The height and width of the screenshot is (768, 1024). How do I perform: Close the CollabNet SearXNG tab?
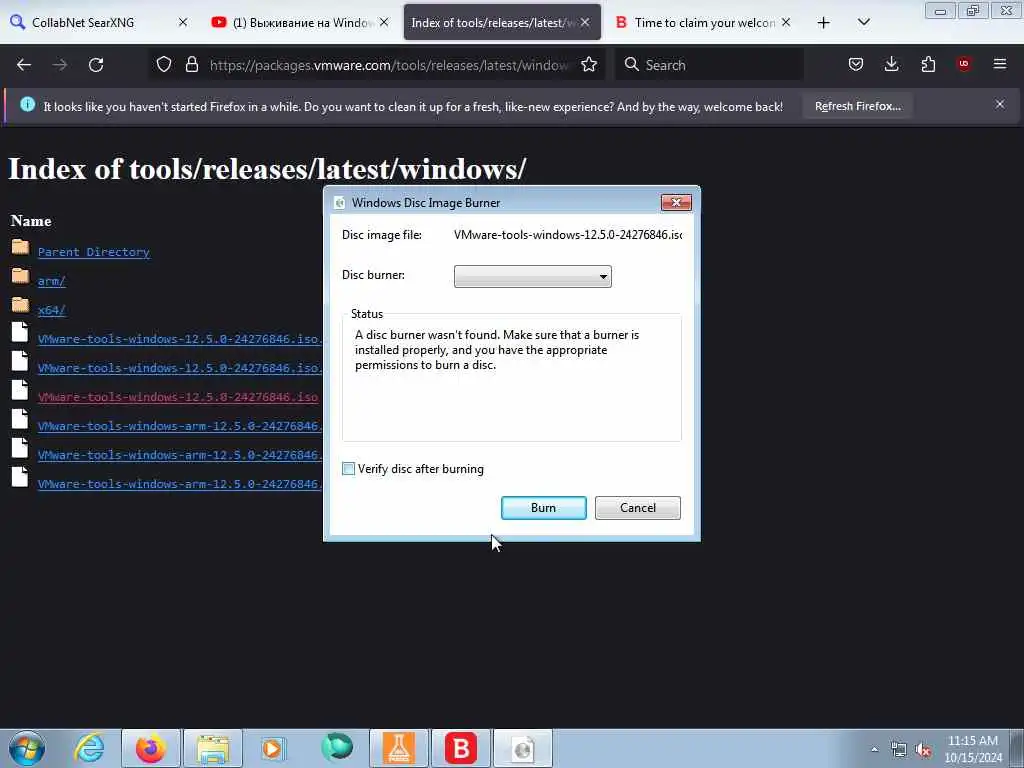tap(183, 22)
